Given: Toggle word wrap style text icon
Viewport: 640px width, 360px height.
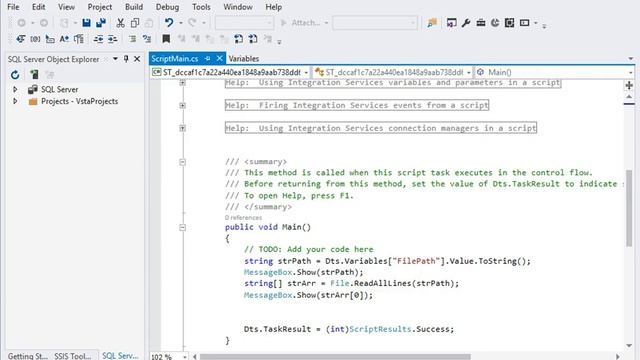Looking at the screenshot, I should [79, 39].
